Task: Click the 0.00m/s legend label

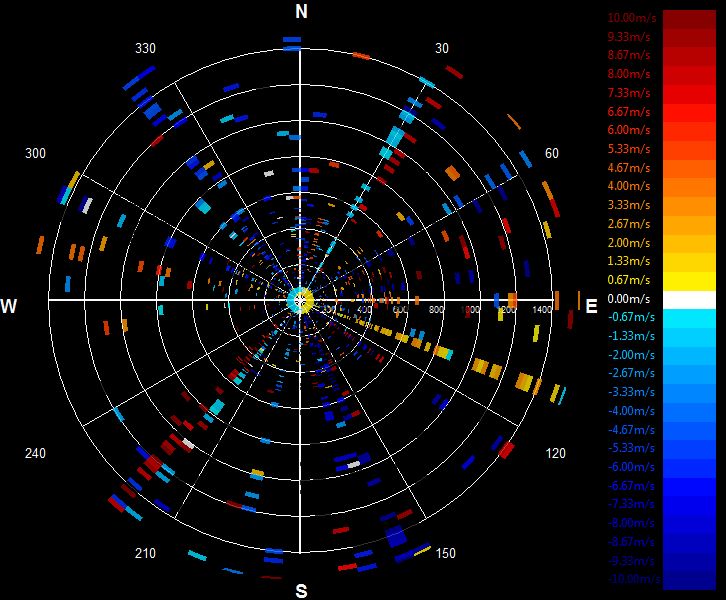Action: [x=629, y=299]
